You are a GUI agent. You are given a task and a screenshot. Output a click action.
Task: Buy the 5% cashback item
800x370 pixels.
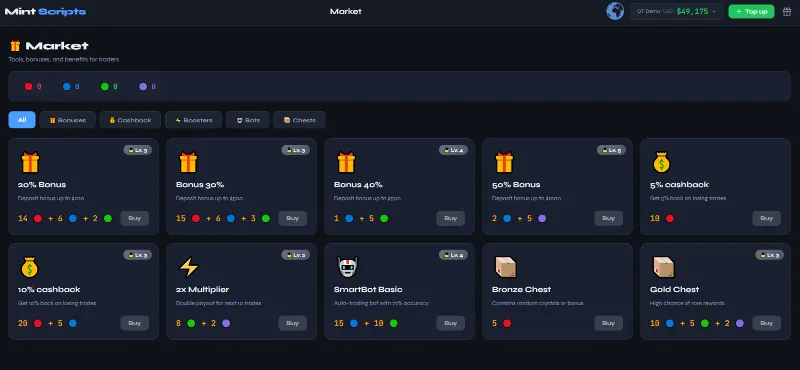click(x=766, y=218)
